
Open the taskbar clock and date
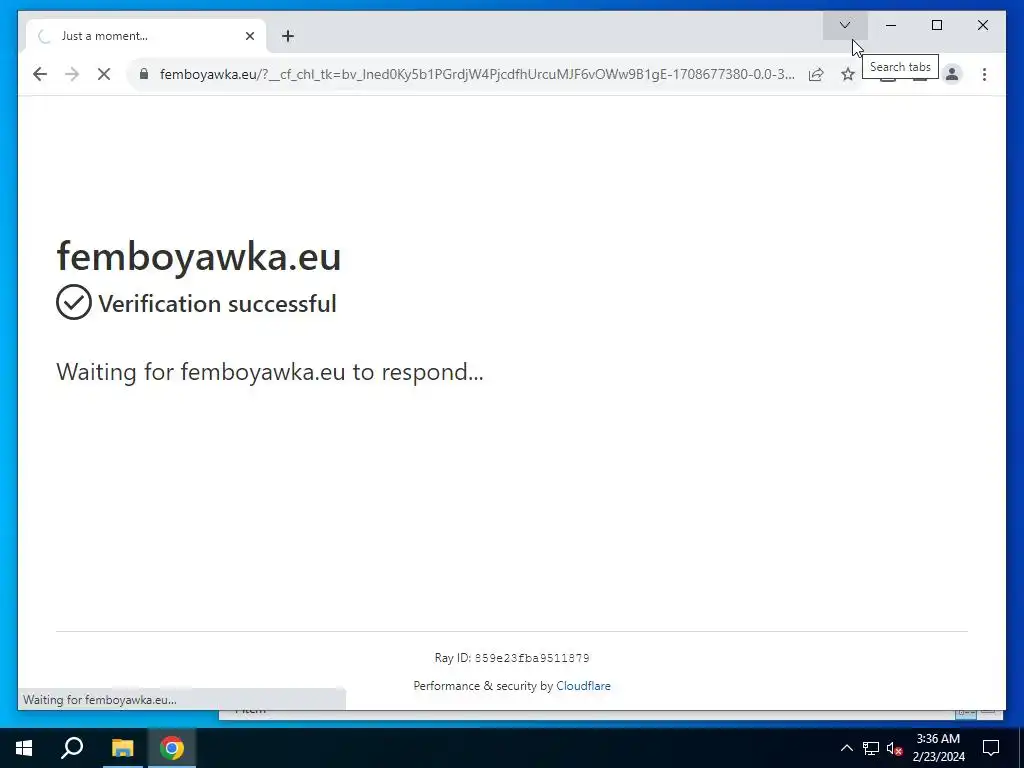(938, 748)
